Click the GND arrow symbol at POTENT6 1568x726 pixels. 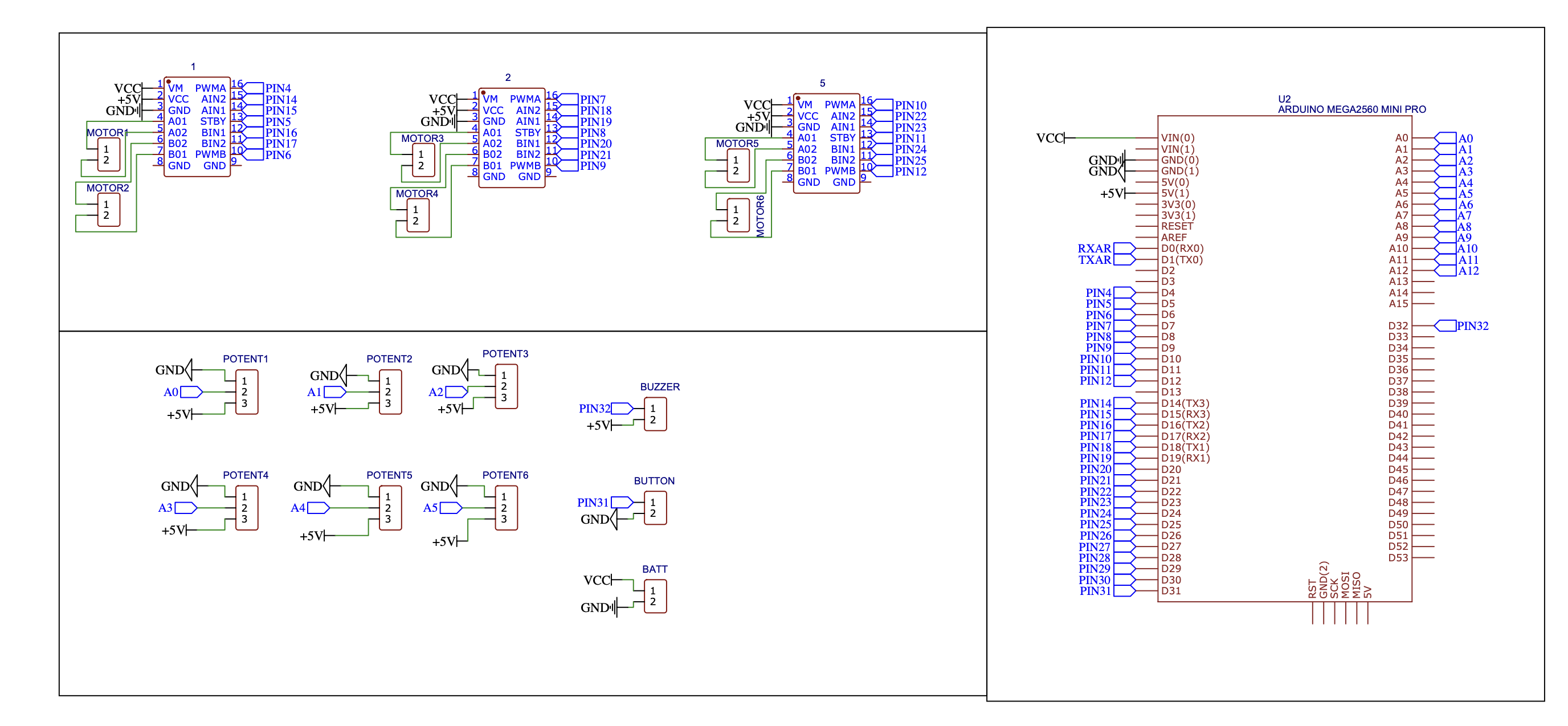pos(453,486)
